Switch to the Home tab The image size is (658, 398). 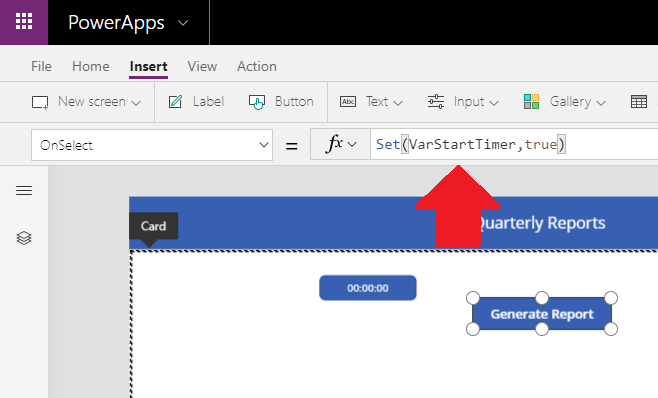(x=91, y=66)
